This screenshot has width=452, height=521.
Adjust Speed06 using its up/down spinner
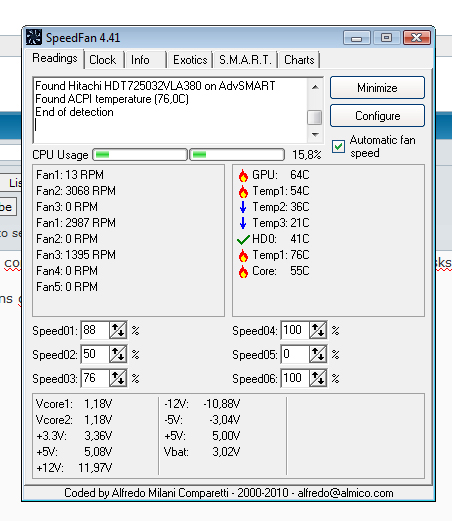pos(318,378)
